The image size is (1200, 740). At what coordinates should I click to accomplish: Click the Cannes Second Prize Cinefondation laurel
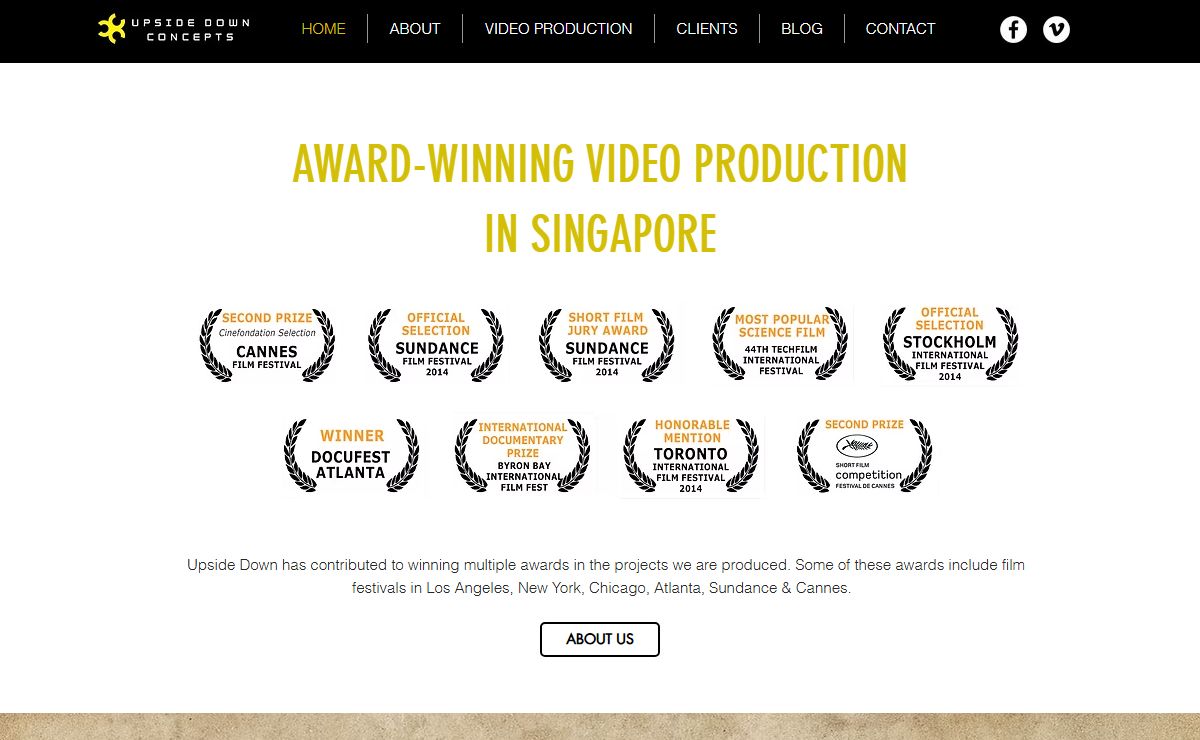267,344
